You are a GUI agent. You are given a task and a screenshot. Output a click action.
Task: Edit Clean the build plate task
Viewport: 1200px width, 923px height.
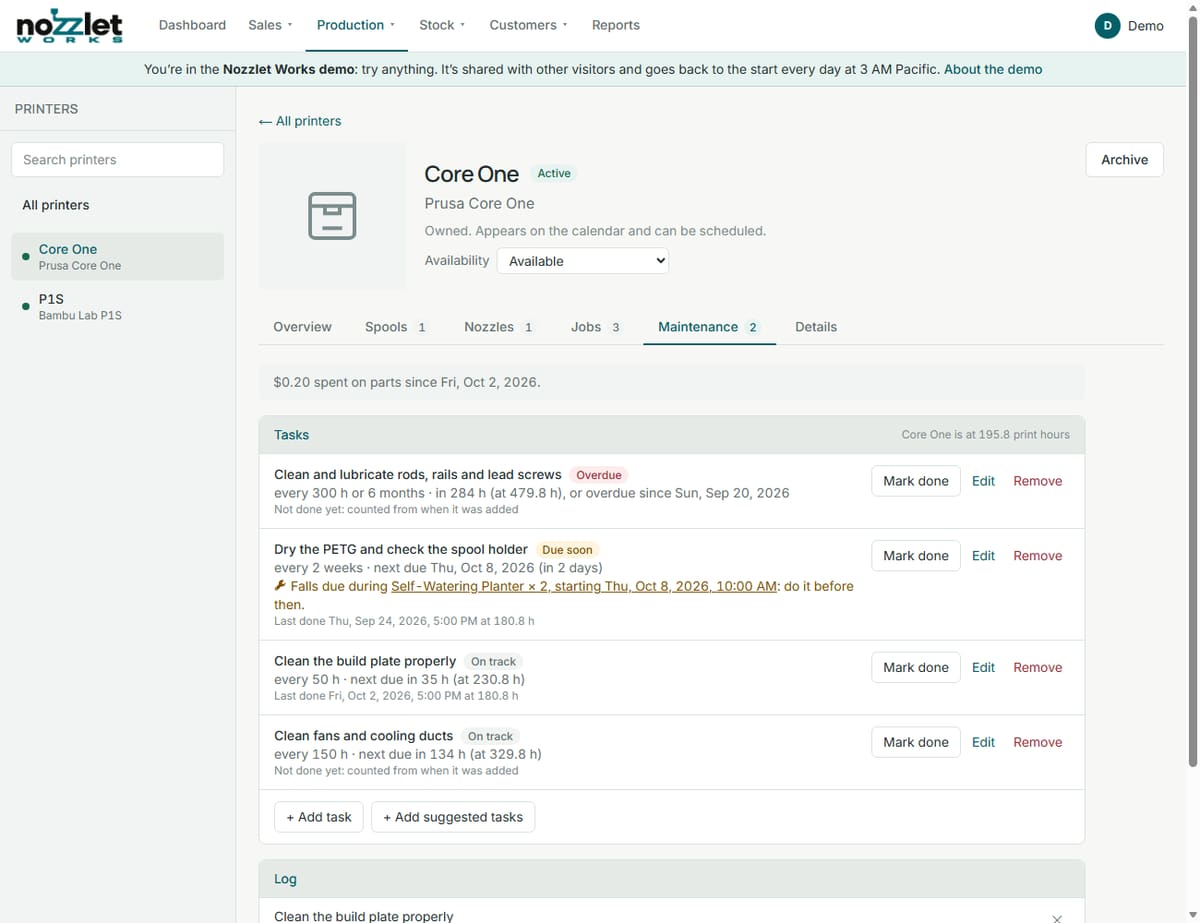(983, 668)
